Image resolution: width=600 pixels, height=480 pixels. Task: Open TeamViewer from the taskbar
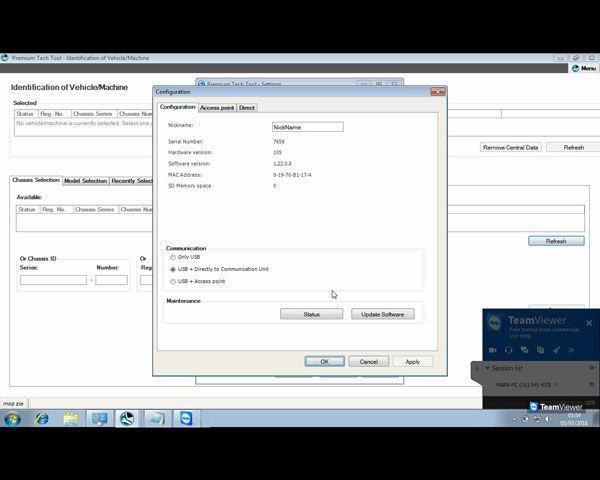coord(187,419)
